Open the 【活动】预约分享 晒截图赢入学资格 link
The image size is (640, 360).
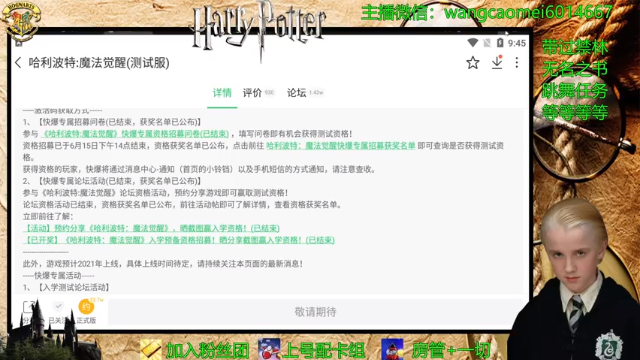pyautogui.click(x=151, y=228)
